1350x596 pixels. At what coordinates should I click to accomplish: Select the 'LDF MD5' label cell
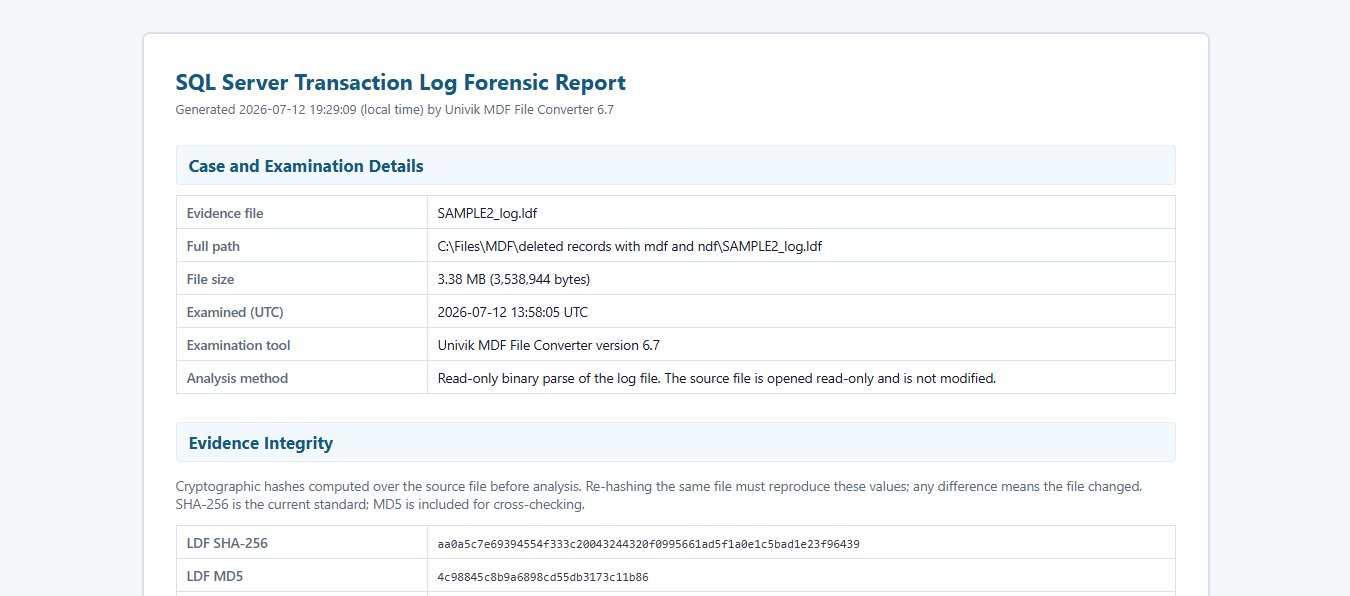click(x=302, y=576)
